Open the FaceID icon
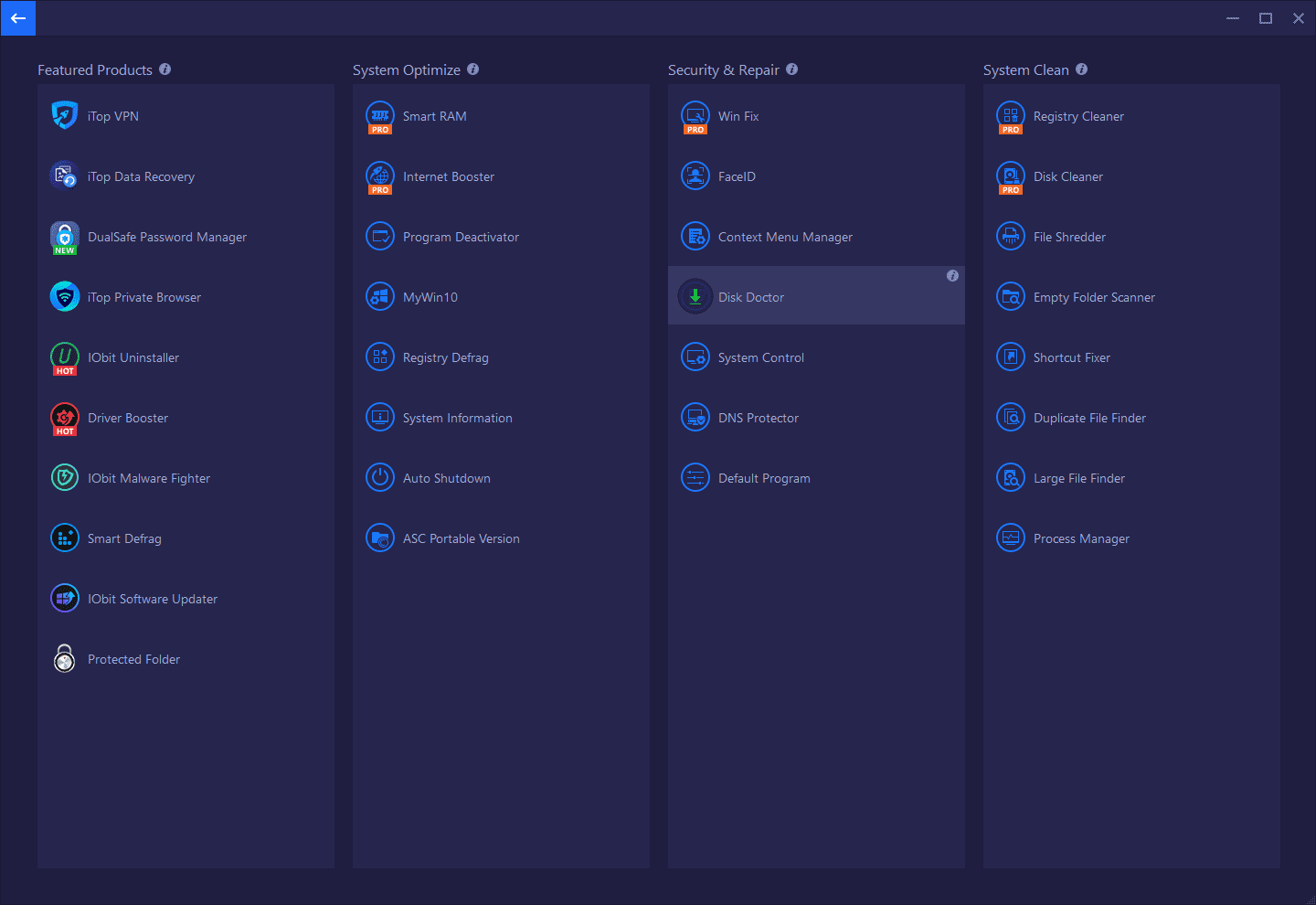The image size is (1316, 905). 695,176
